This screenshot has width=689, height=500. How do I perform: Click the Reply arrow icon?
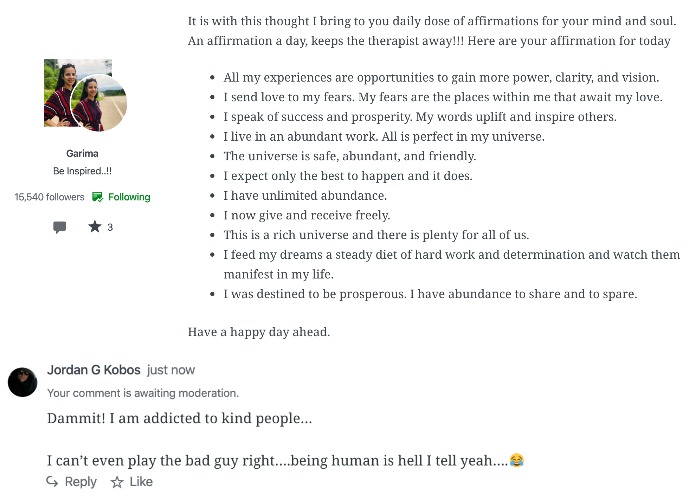(x=52, y=482)
